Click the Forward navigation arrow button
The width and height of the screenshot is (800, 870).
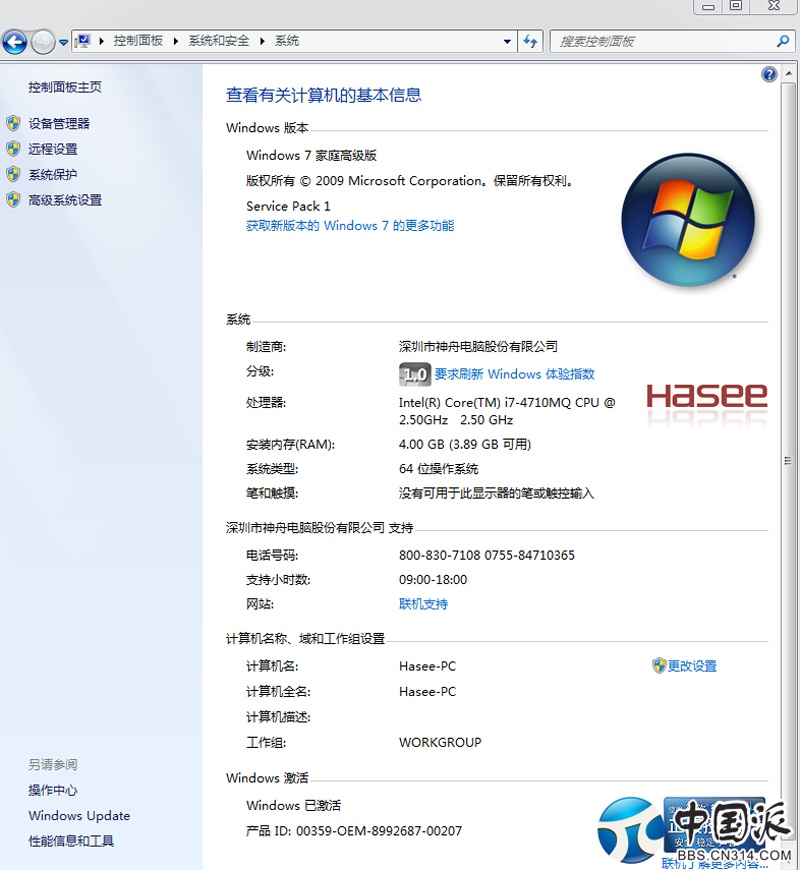[x=43, y=42]
